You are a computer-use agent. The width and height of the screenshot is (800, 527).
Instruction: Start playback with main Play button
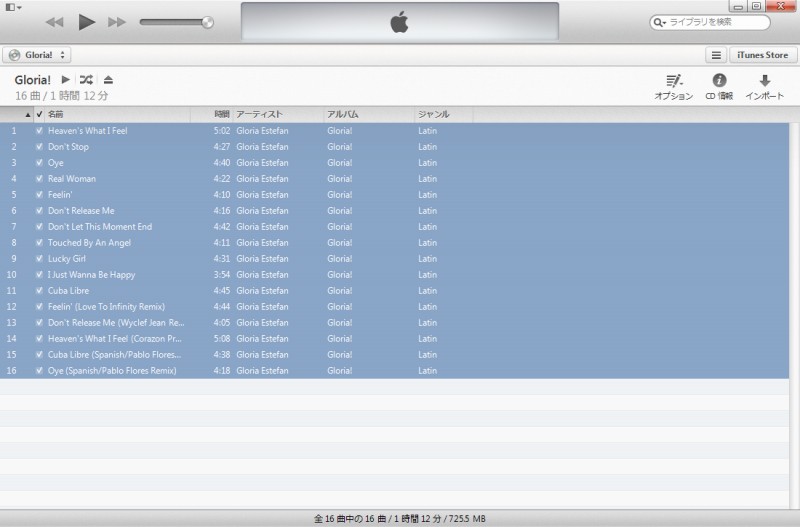tap(86, 22)
